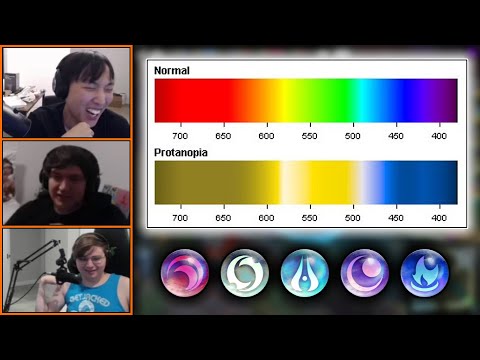Click the Normal spectrum color bar
This screenshot has width=480, height=360.
pyautogui.click(x=306, y=101)
